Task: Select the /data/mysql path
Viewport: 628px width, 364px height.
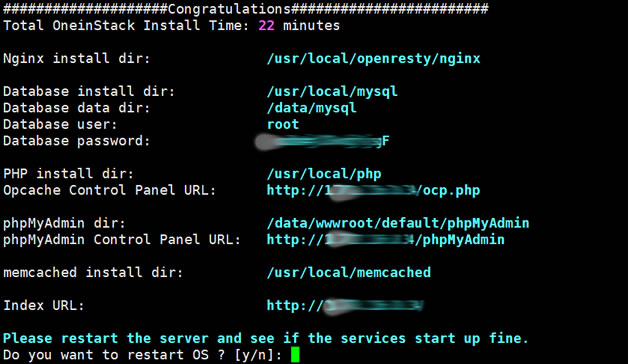Action: coord(312,108)
